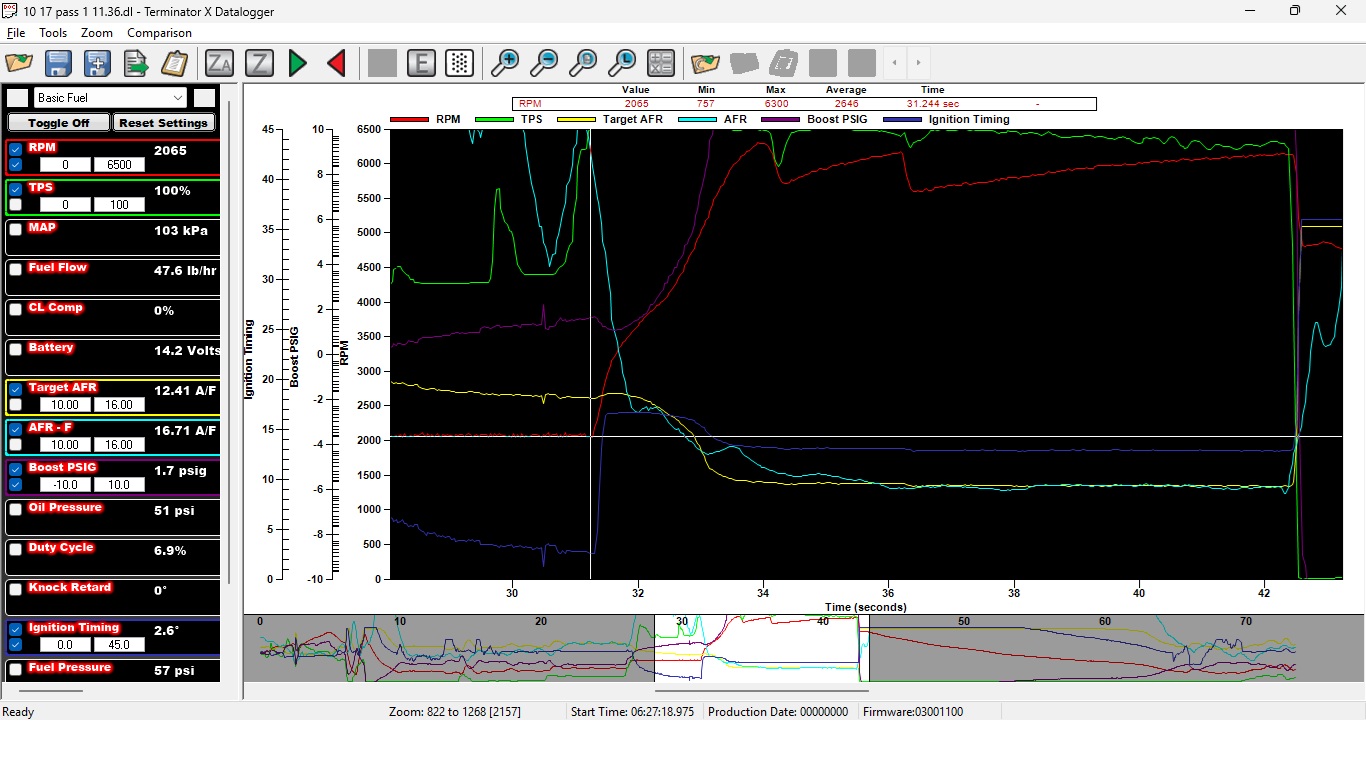The width and height of the screenshot is (1366, 770).
Task: Uncheck the RPM channel checkbox
Action: (x=16, y=149)
